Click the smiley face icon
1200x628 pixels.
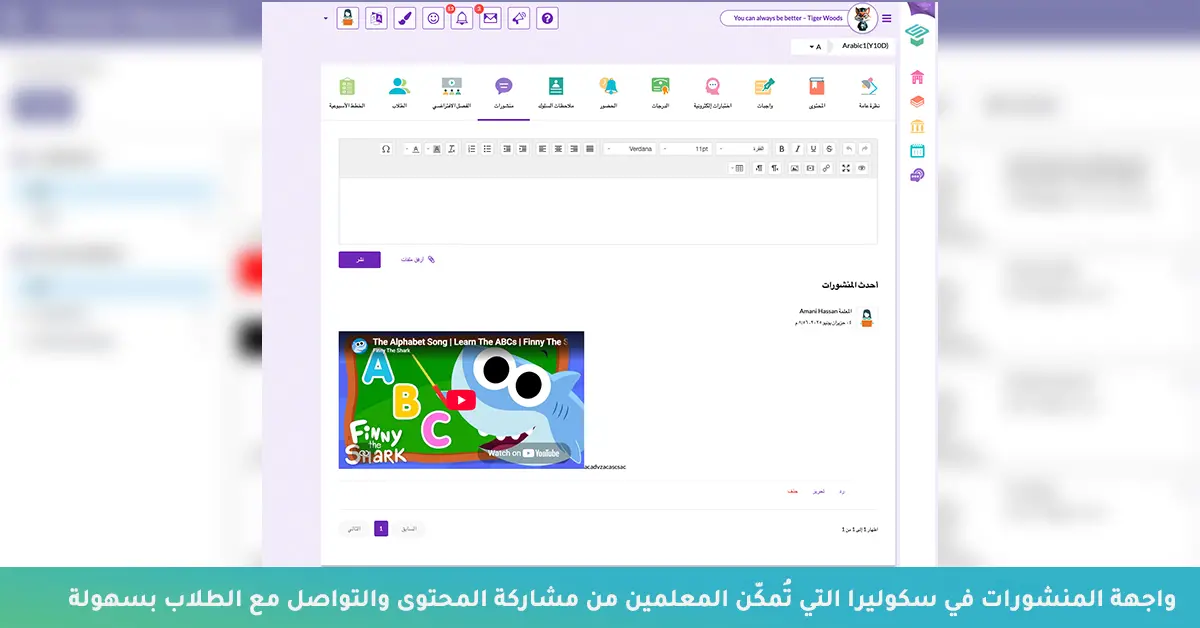click(433, 18)
